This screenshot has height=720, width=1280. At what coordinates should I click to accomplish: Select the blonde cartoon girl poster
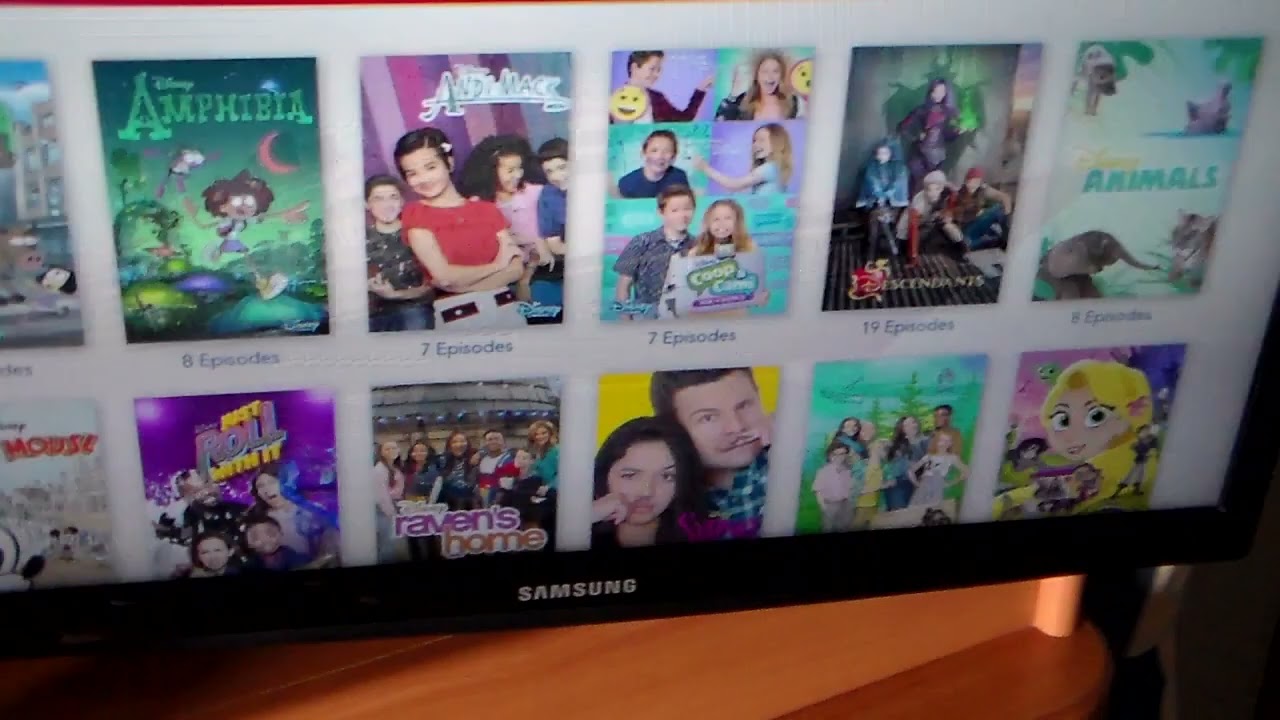tap(1089, 432)
